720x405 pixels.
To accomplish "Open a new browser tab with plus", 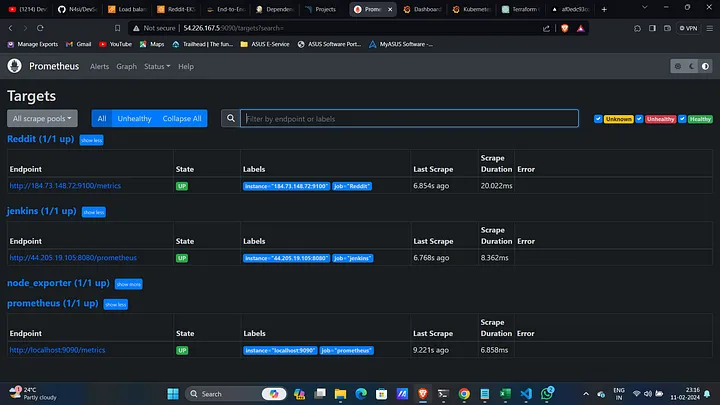I will click(604, 9).
